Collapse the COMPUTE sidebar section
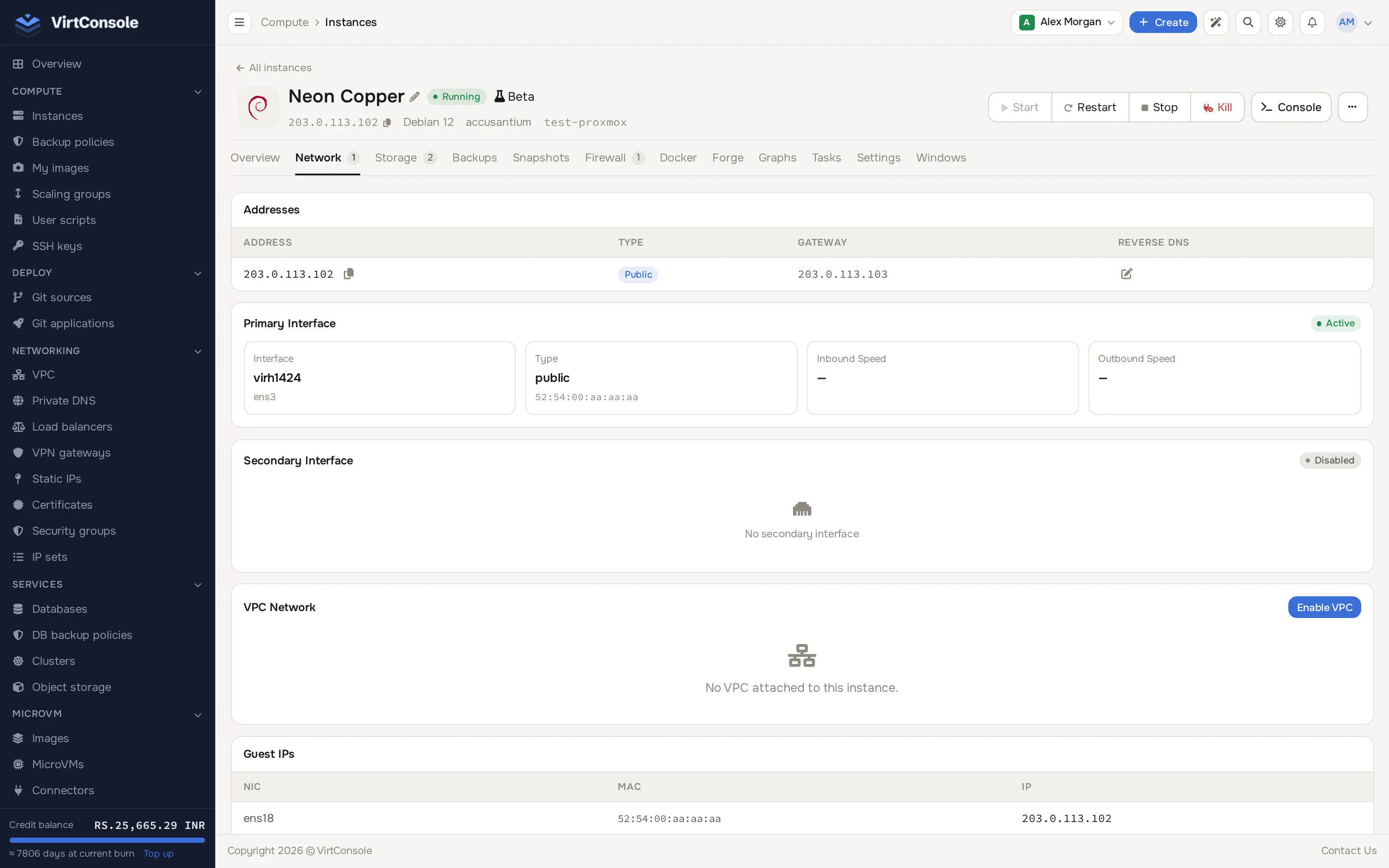Viewport: 1389px width, 868px height. click(x=197, y=92)
